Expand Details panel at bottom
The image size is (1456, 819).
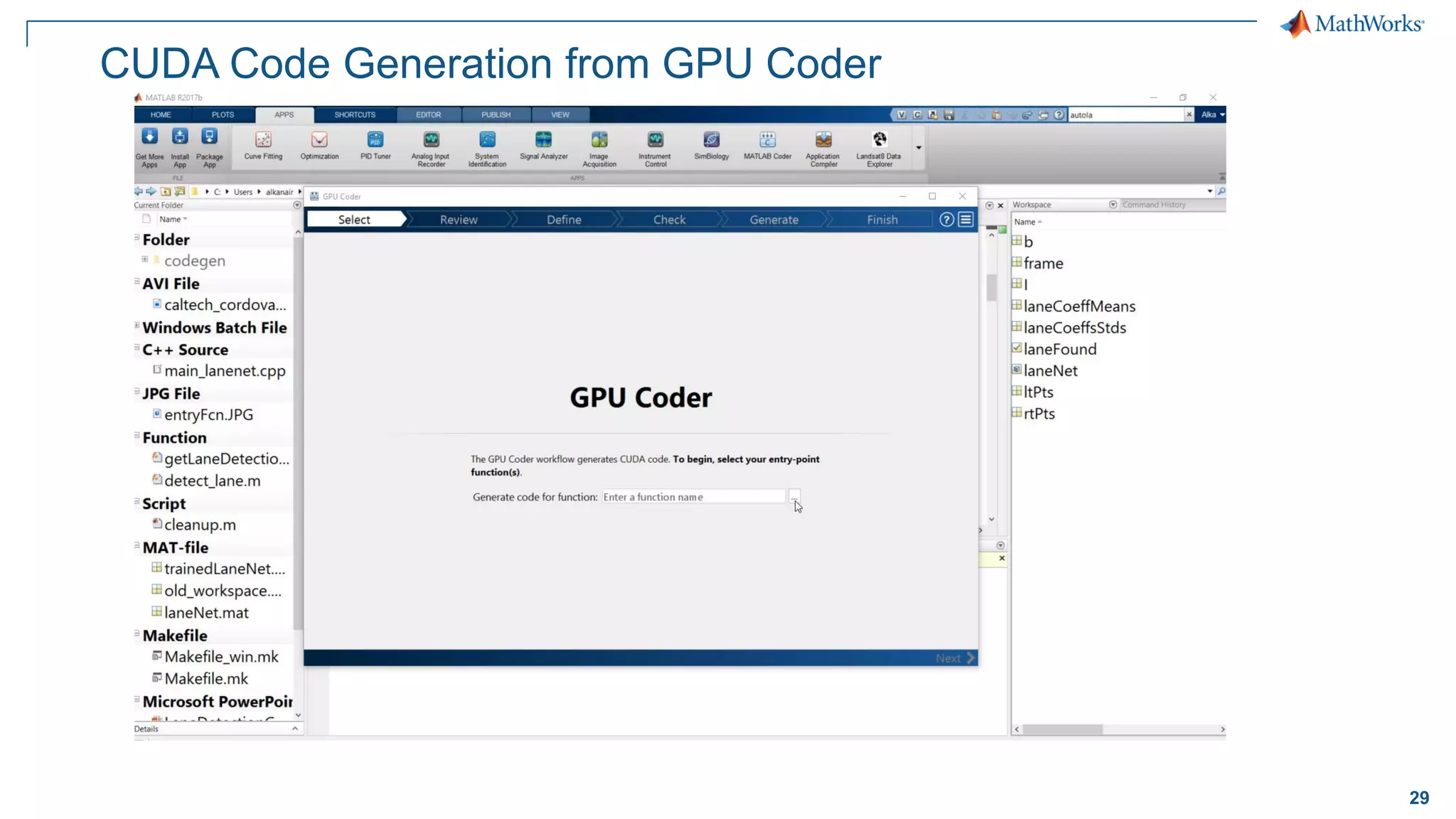[295, 729]
